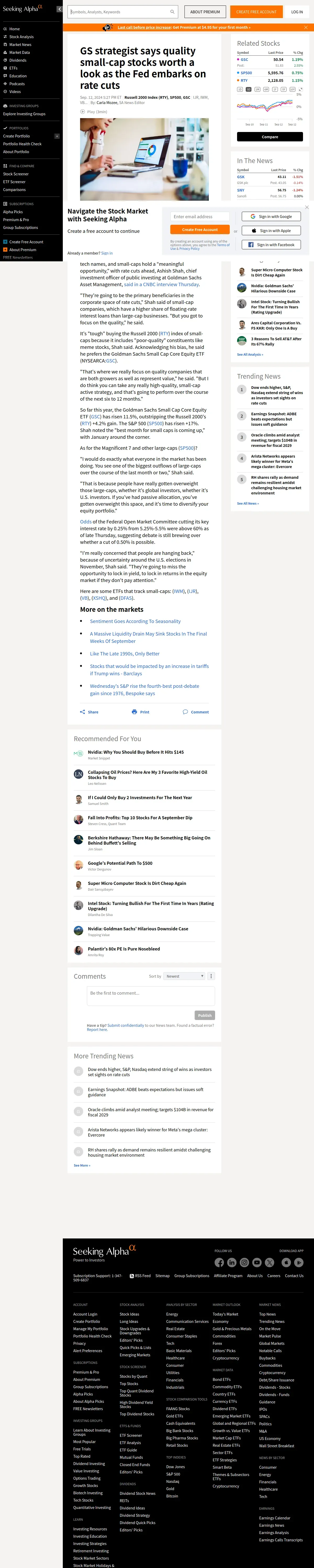Click the comment text box

[x=151, y=996]
